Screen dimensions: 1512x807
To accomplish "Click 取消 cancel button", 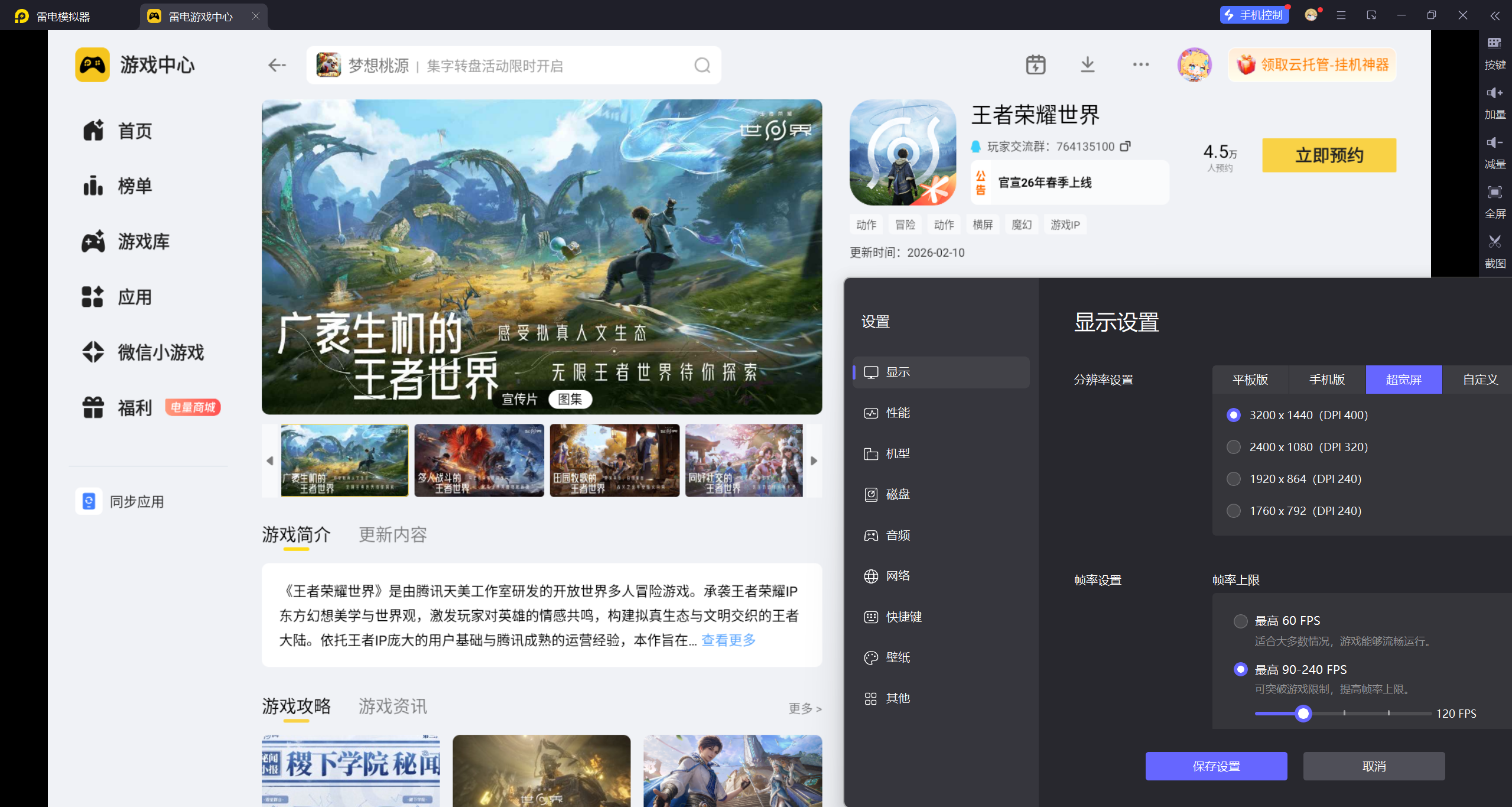I will click(x=1374, y=766).
